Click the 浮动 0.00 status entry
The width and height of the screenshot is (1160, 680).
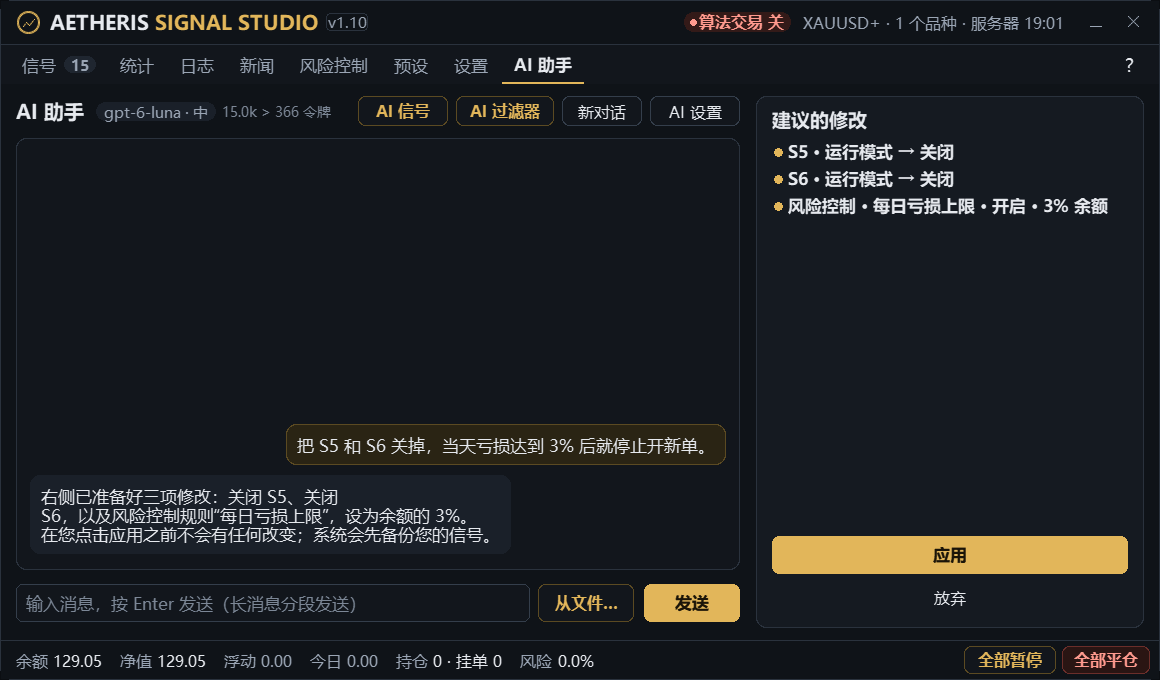click(x=257, y=662)
